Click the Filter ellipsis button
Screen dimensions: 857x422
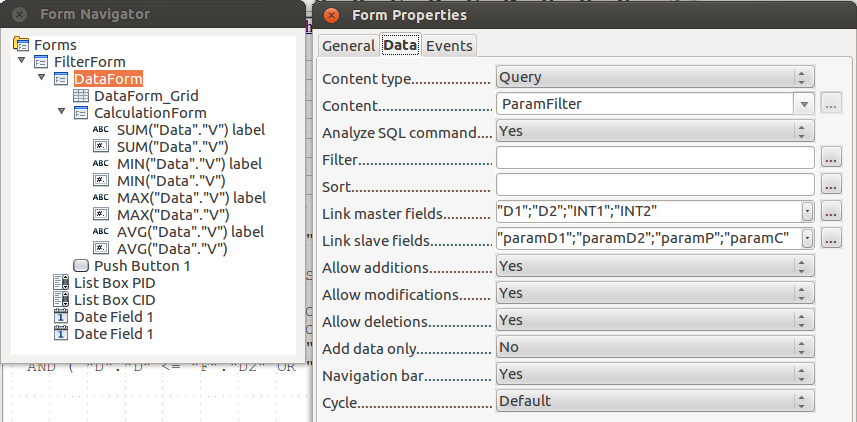(831, 157)
